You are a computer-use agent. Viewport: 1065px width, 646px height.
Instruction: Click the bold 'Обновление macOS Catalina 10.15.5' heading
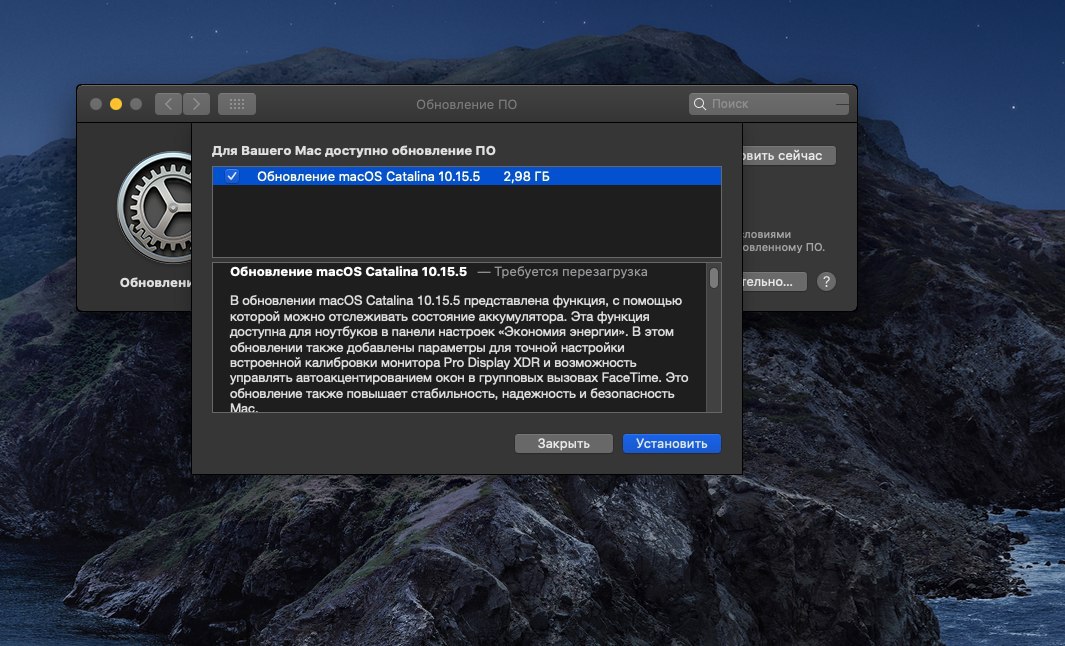[348, 272]
